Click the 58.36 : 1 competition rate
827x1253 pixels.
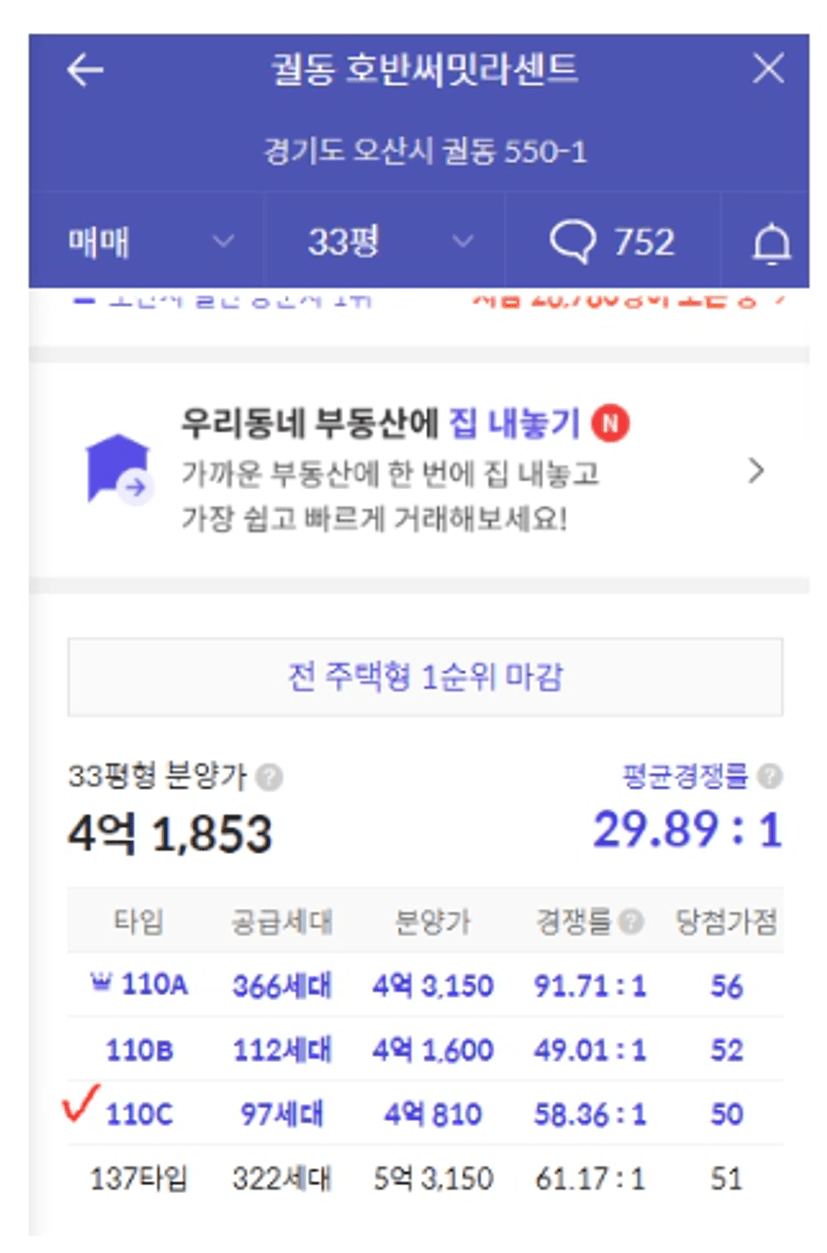[590, 1114]
